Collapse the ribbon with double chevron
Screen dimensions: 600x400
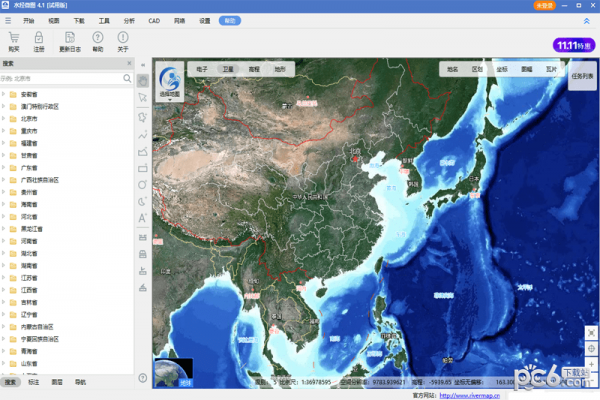[587, 21]
